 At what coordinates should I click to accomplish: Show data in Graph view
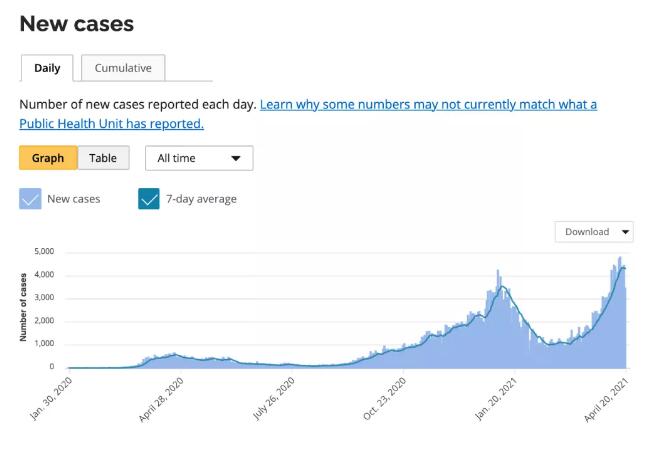(x=48, y=158)
